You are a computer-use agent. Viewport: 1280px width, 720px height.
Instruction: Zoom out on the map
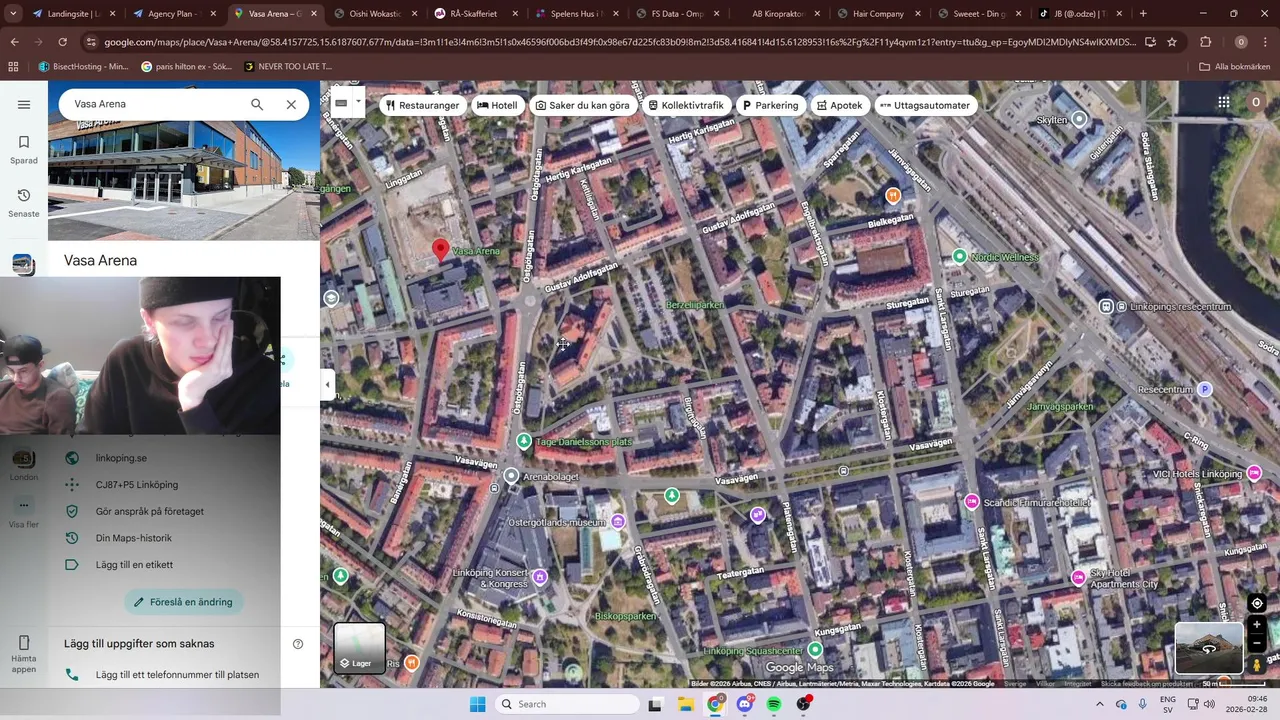tap(1257, 644)
